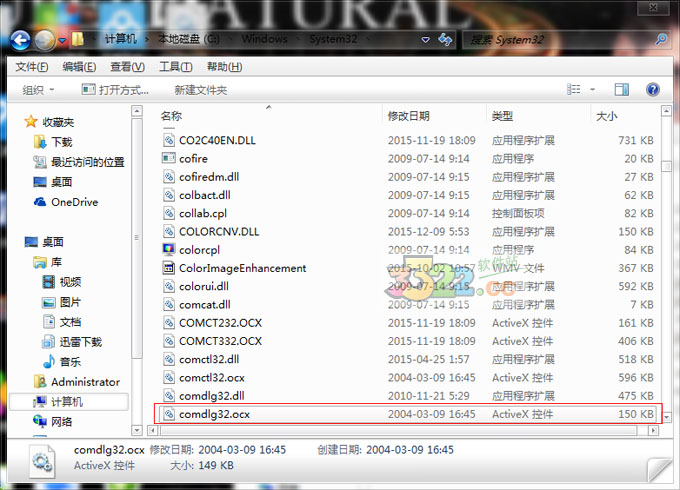This screenshot has height=490, width=680.
Task: Select the COMCT332.OCX file icon
Action: click(x=169, y=341)
